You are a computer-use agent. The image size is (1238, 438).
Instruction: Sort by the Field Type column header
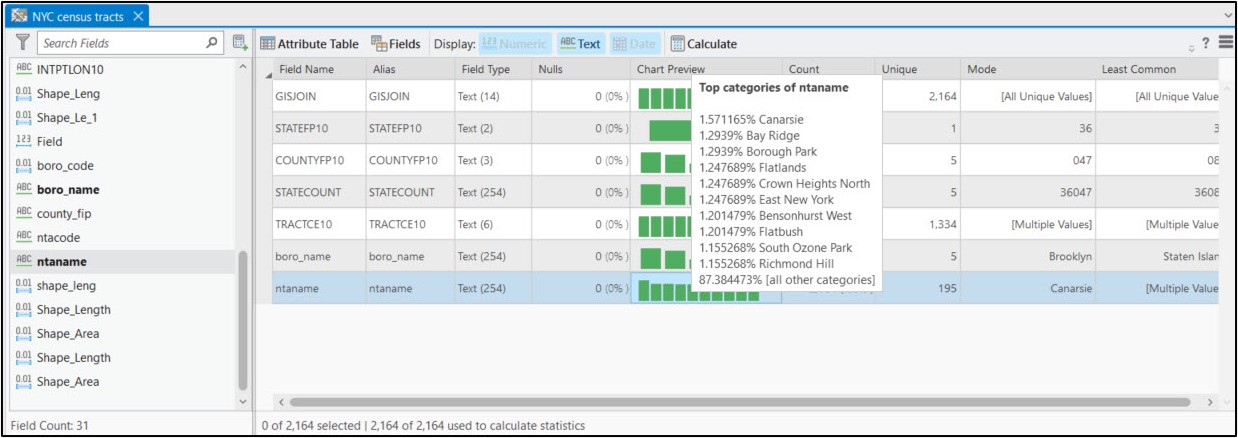point(492,69)
